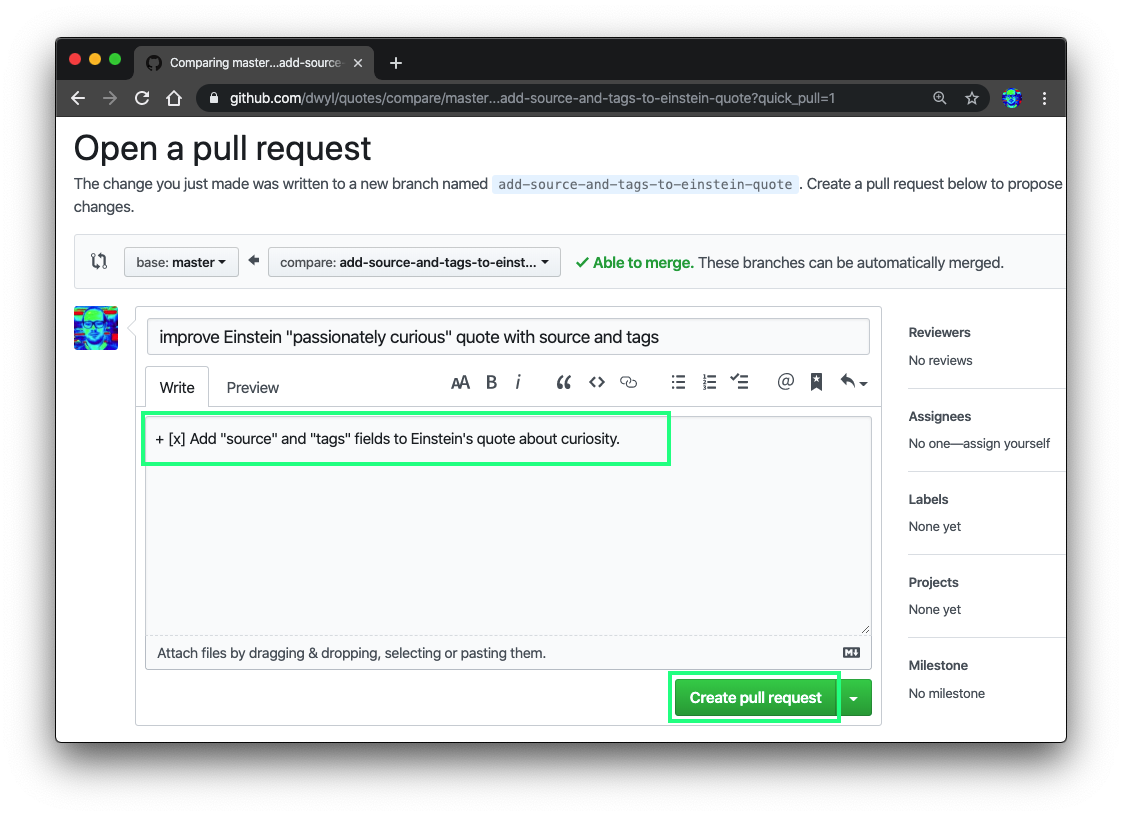
Task: Select the Write tab
Action: pos(177,387)
